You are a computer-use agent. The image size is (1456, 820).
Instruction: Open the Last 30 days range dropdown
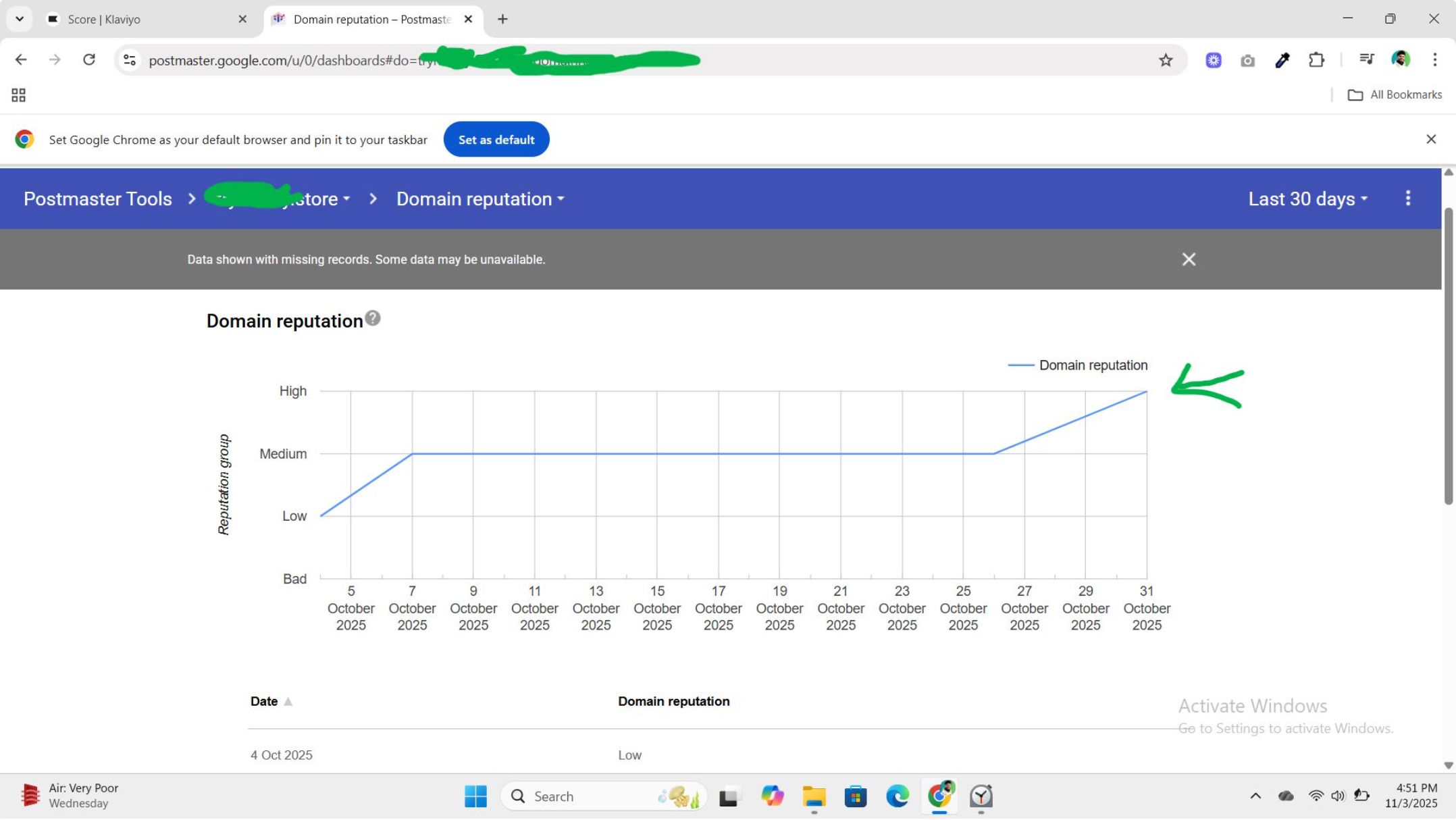coord(1307,199)
